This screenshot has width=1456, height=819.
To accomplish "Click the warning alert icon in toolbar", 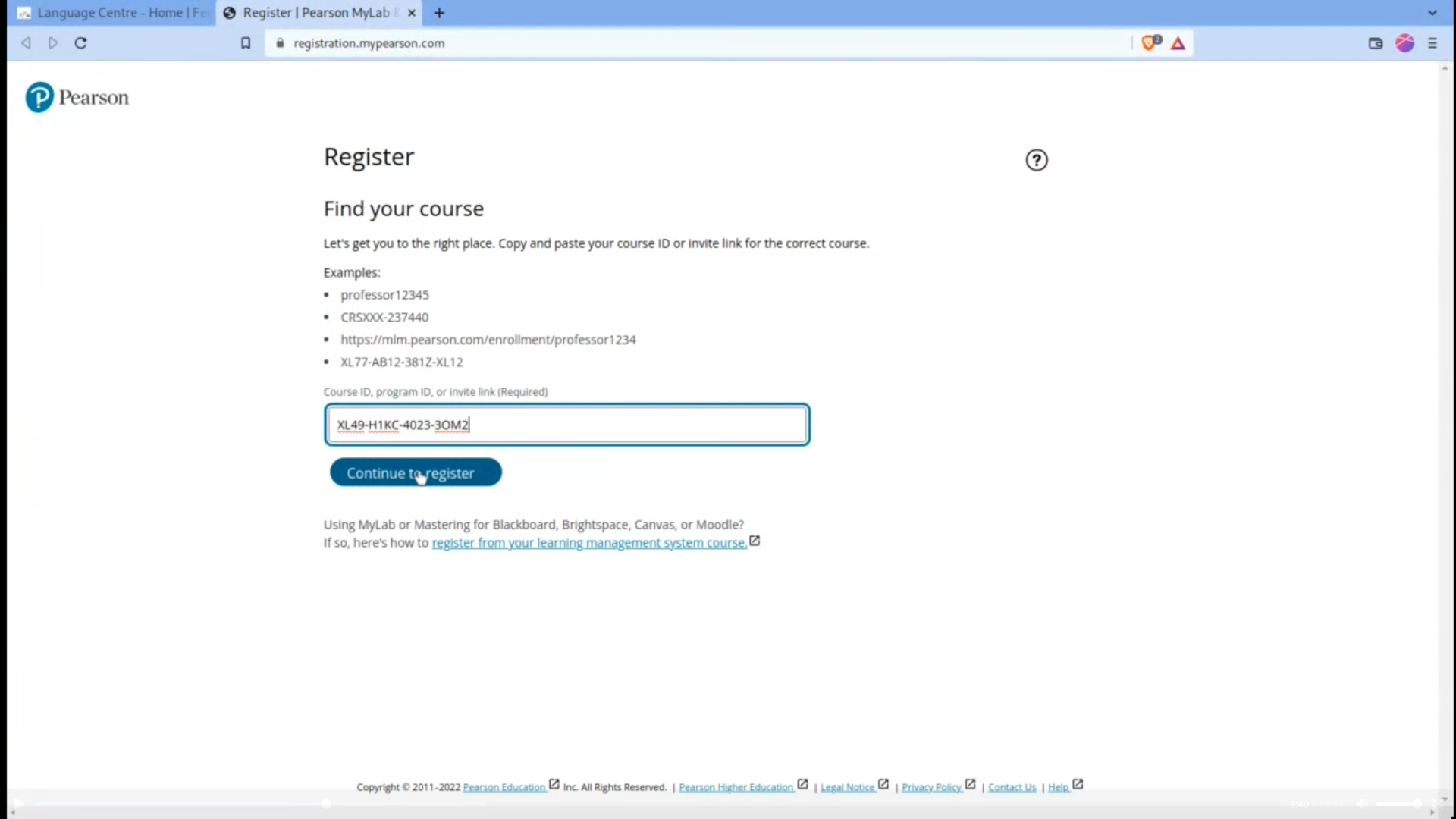I will [1178, 42].
